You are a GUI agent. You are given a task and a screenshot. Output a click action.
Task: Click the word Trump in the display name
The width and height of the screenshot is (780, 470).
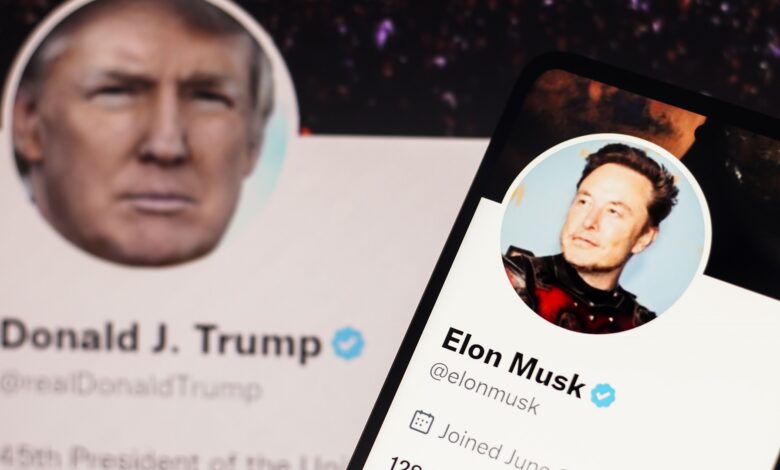pyautogui.click(x=259, y=342)
